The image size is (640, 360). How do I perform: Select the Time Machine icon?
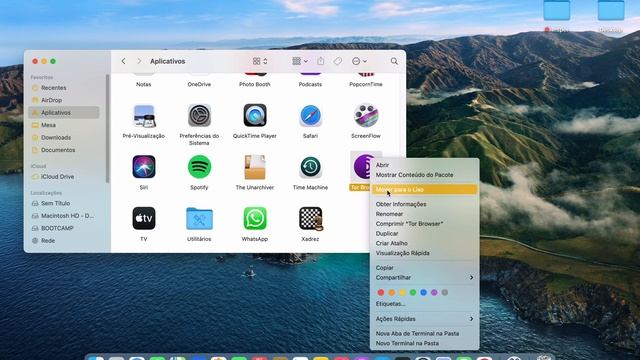(x=310, y=167)
